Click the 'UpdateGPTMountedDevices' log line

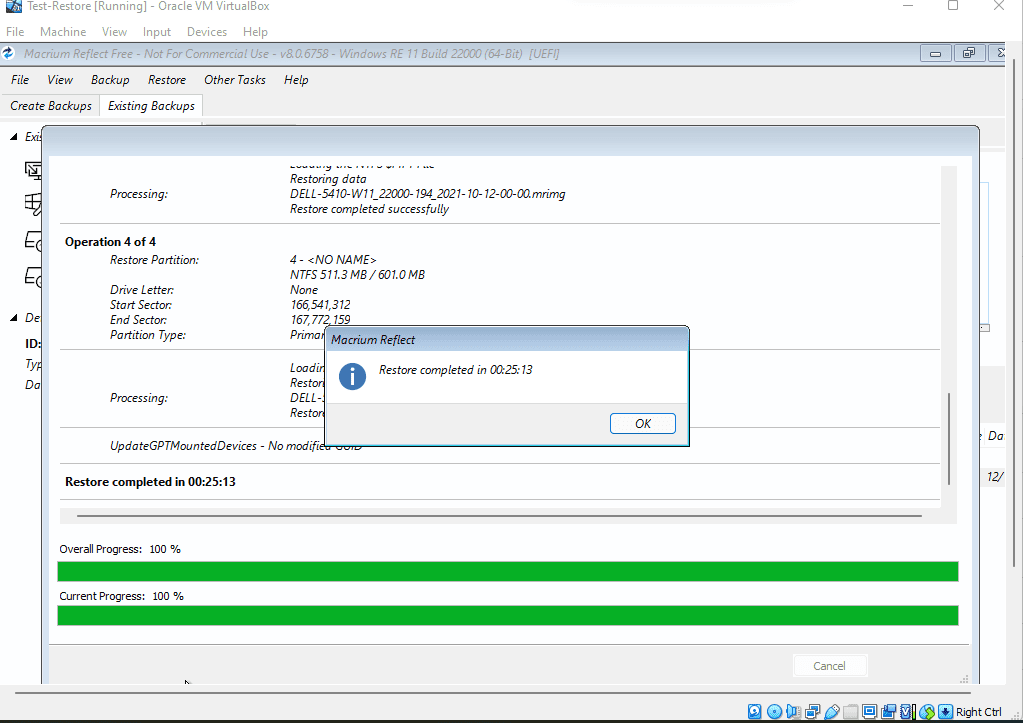[236, 446]
